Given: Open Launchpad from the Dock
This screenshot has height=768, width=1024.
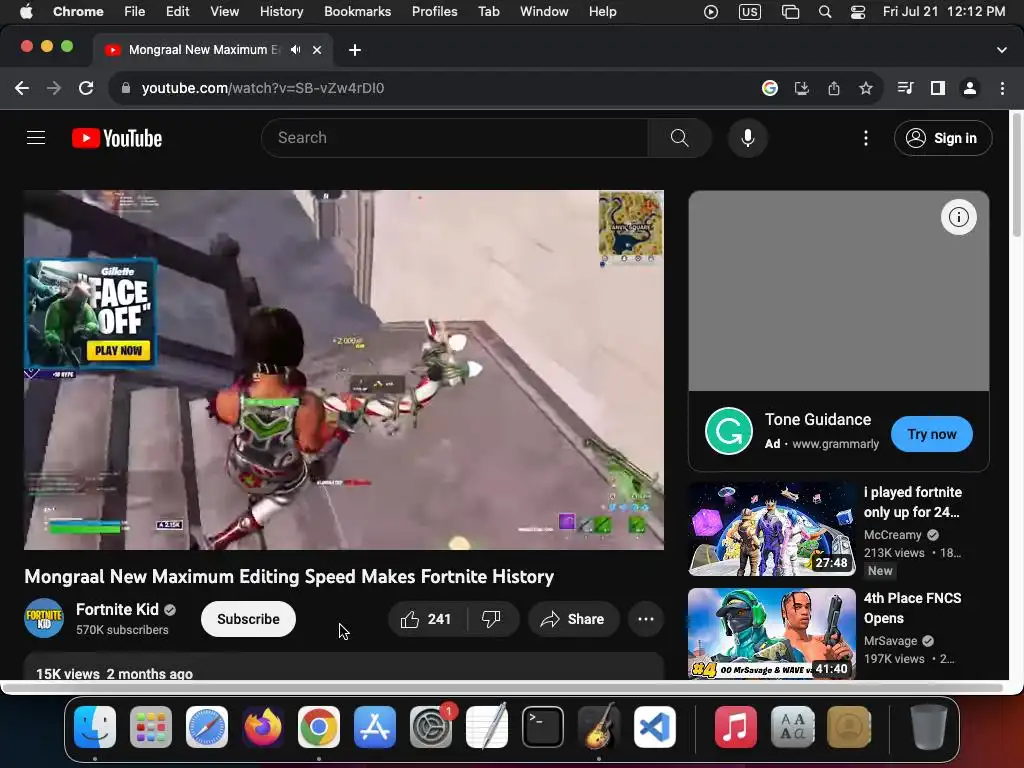Looking at the screenshot, I should (x=151, y=726).
